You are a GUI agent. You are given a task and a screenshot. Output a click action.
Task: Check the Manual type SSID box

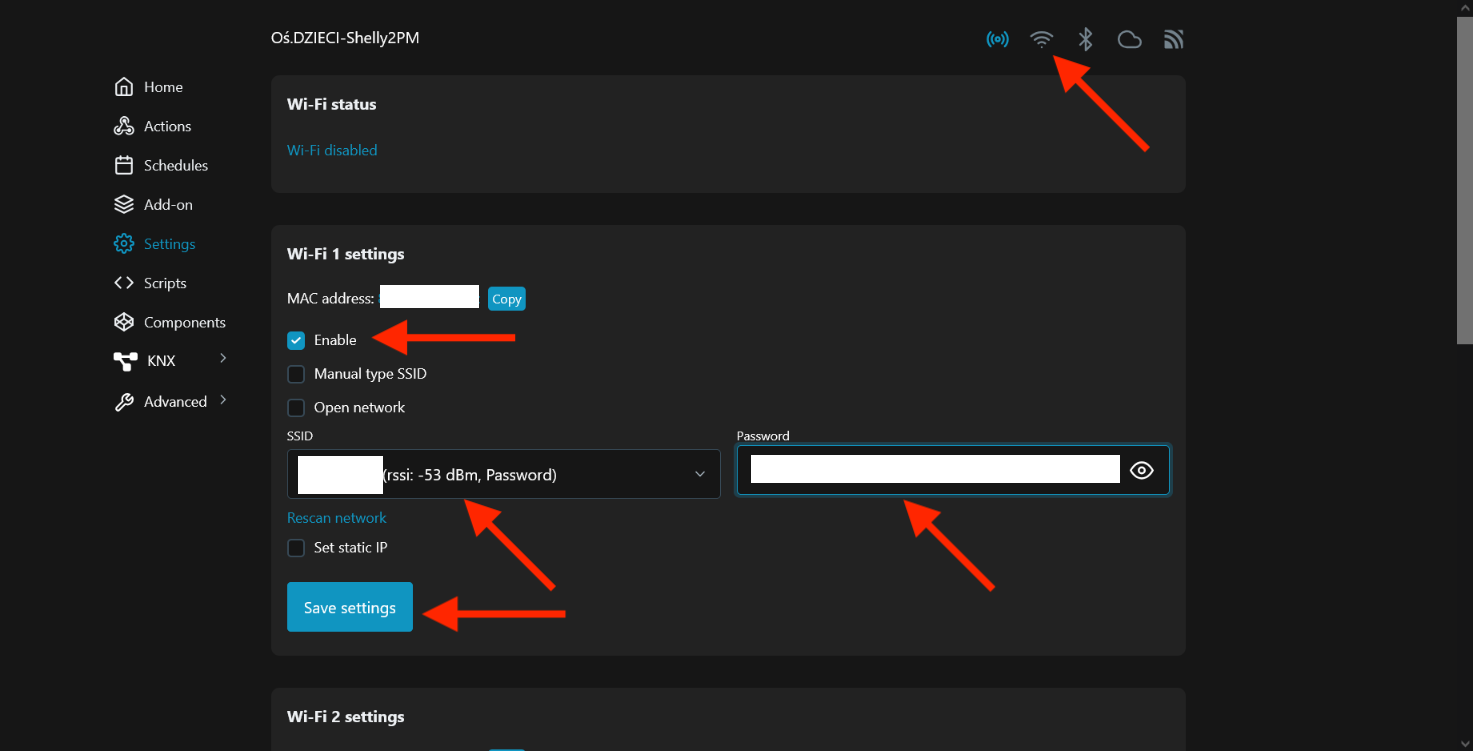[x=296, y=375]
